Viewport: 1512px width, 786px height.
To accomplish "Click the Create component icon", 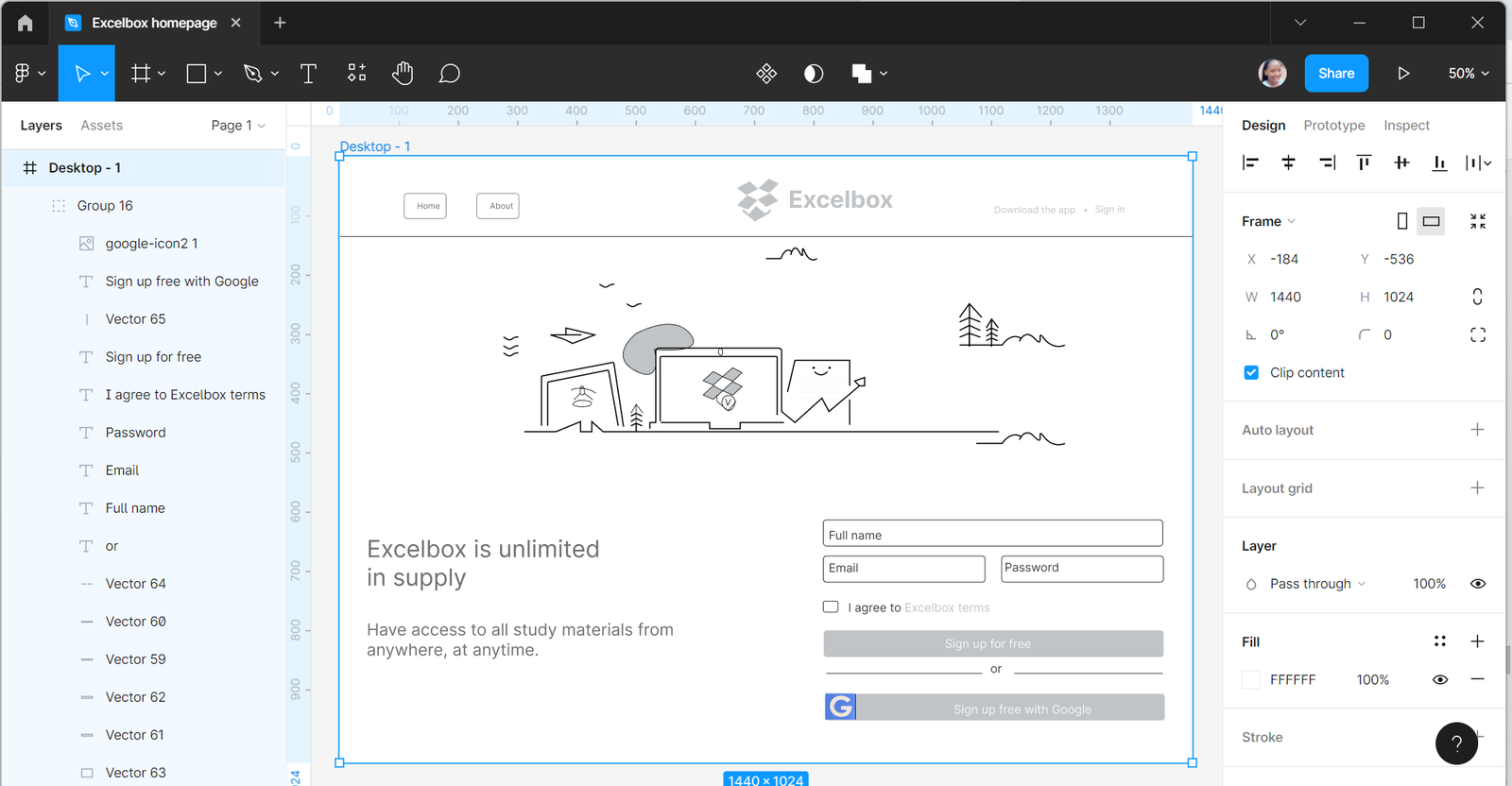I will [x=766, y=73].
